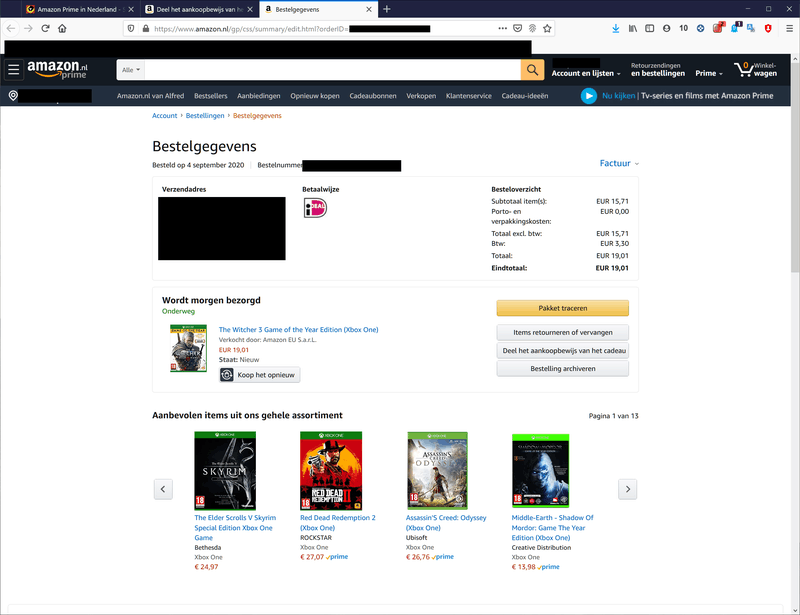Click Shadow of Mordor cover image
This screenshot has height=615, width=800.
540,471
